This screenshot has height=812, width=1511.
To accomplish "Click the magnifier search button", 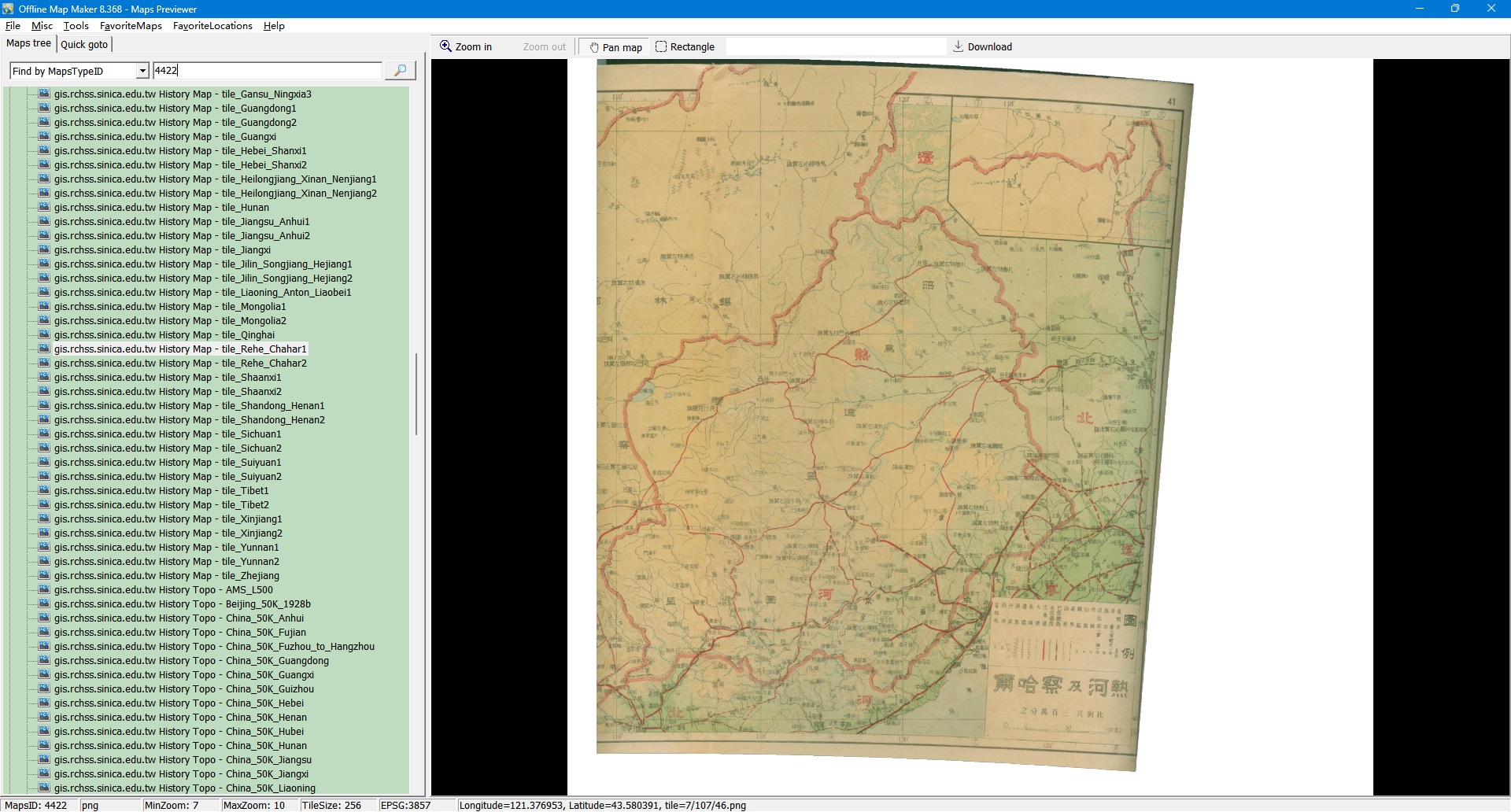I will pos(400,71).
